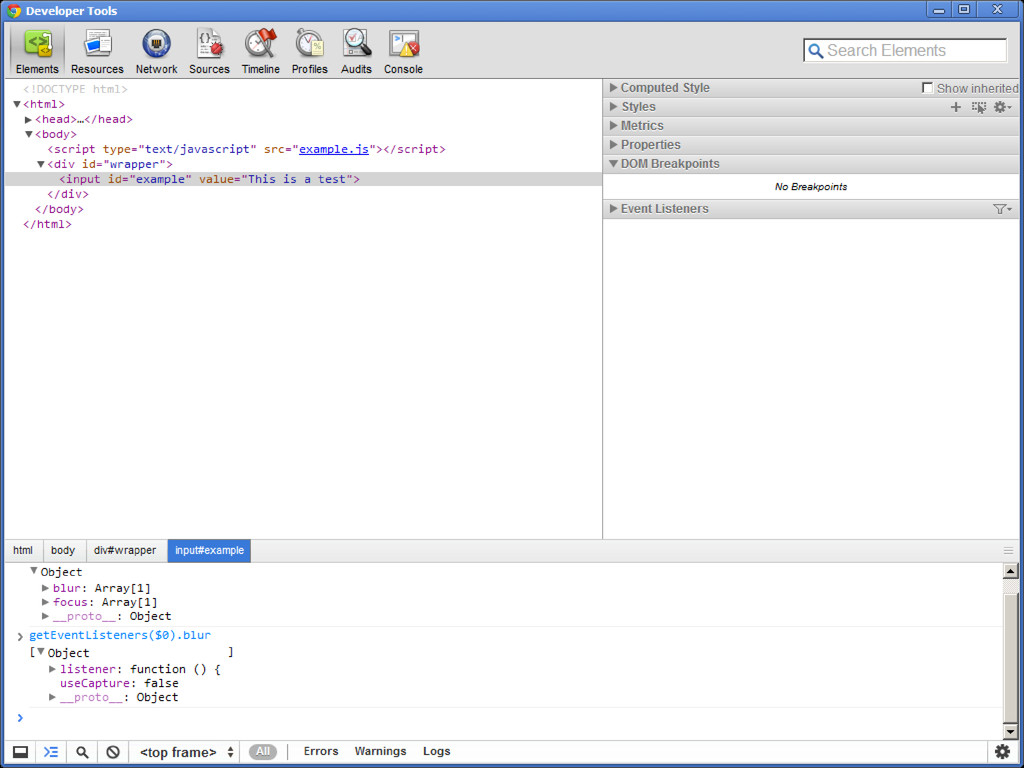
Task: Filter console to Errors
Action: [321, 752]
